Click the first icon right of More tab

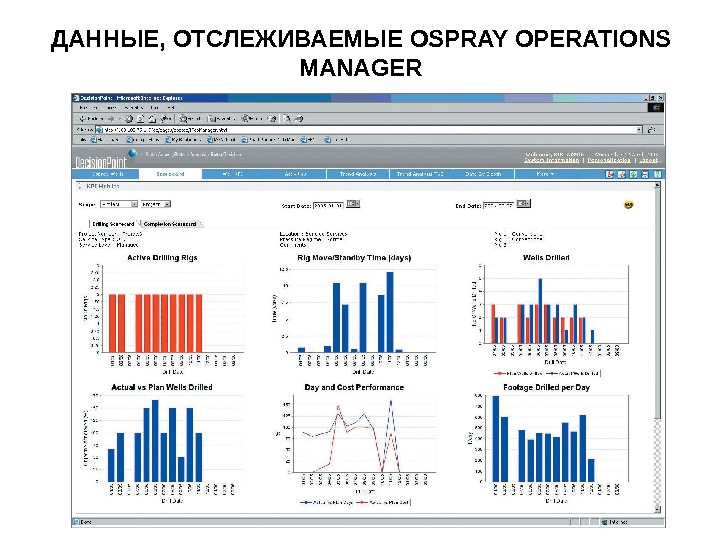[x=610, y=174]
